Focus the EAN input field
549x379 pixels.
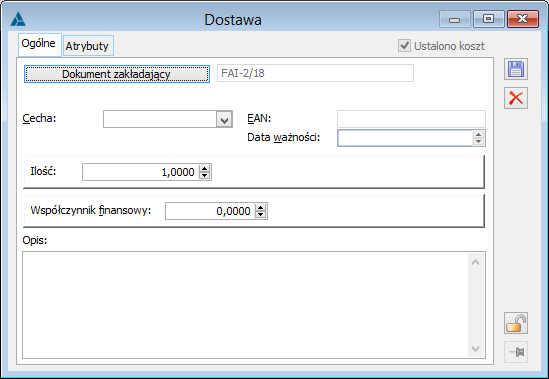coord(411,119)
